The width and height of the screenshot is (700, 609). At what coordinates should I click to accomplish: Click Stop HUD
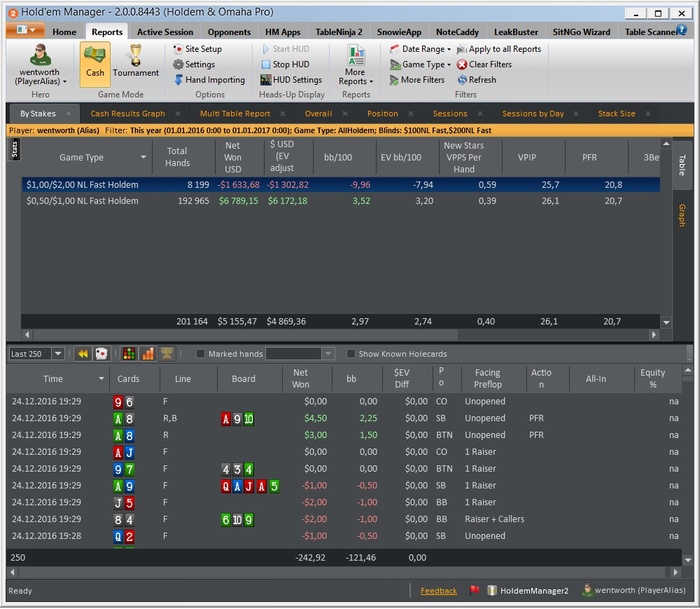pos(285,64)
